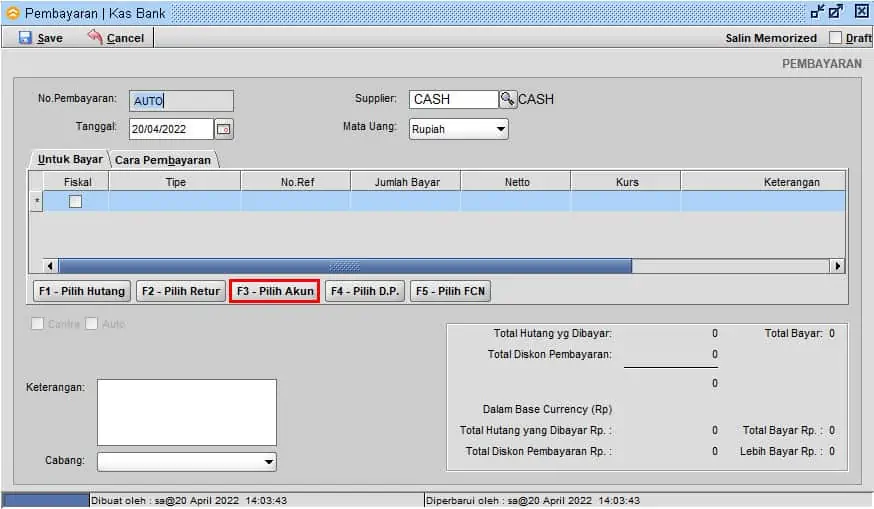
Task: Click the Save button in toolbar
Action: pyautogui.click(x=41, y=38)
